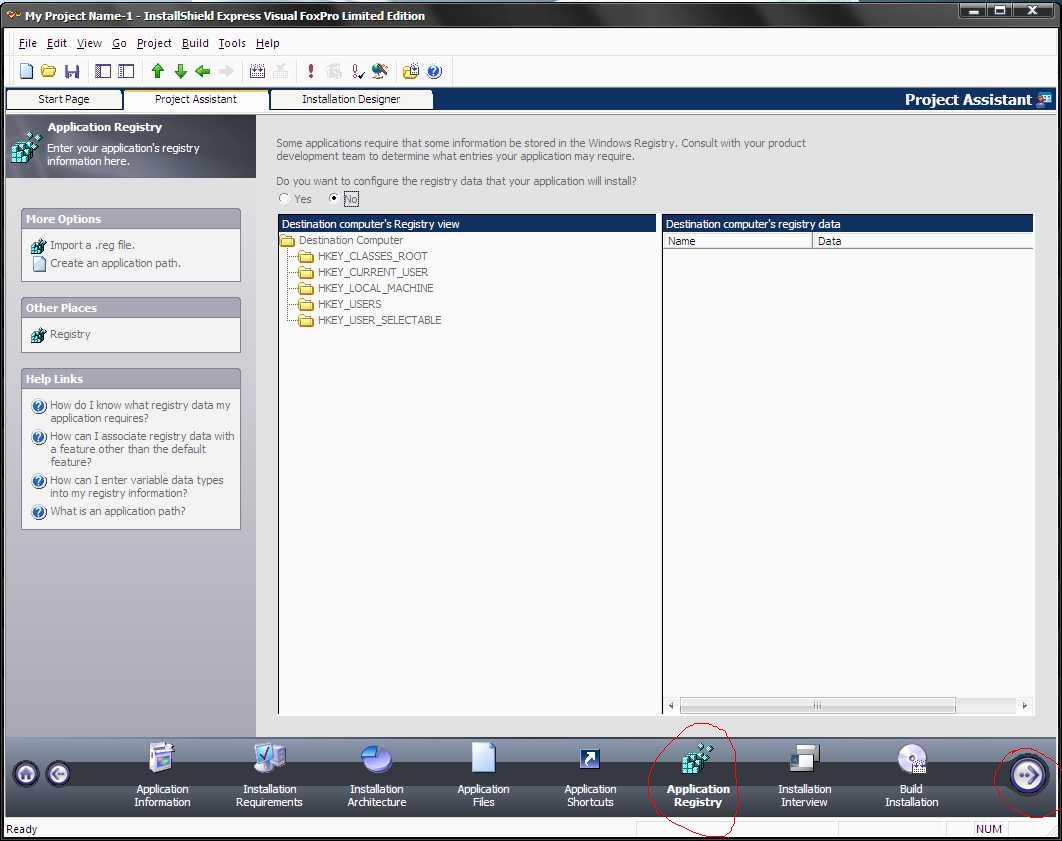This screenshot has height=841, width=1062.
Task: Click the next arrow button at bottom right
Action: 1027,775
